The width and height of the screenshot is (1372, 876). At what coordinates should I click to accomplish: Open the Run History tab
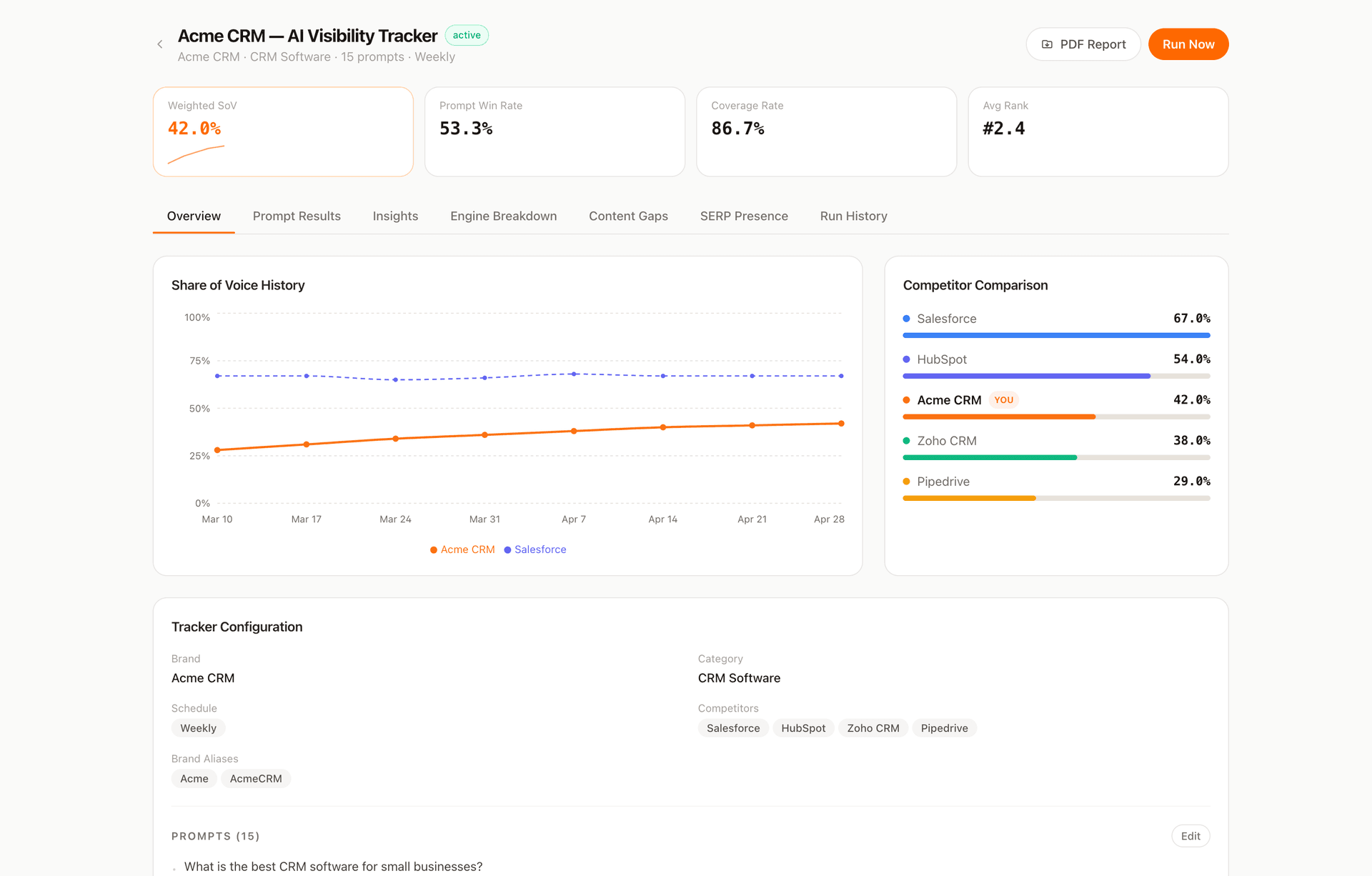coord(853,216)
